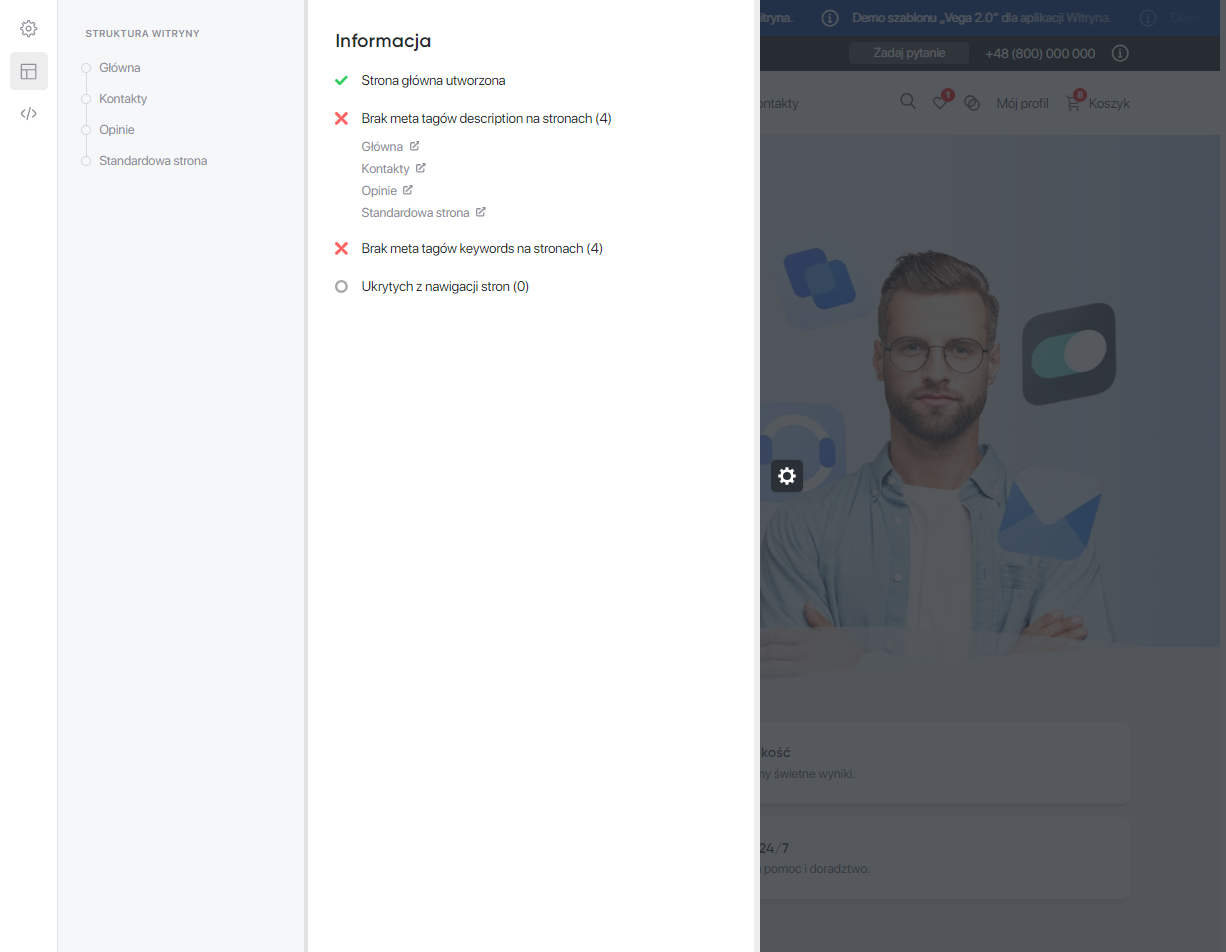Select Główna in site structure tree

pyautogui.click(x=120, y=68)
